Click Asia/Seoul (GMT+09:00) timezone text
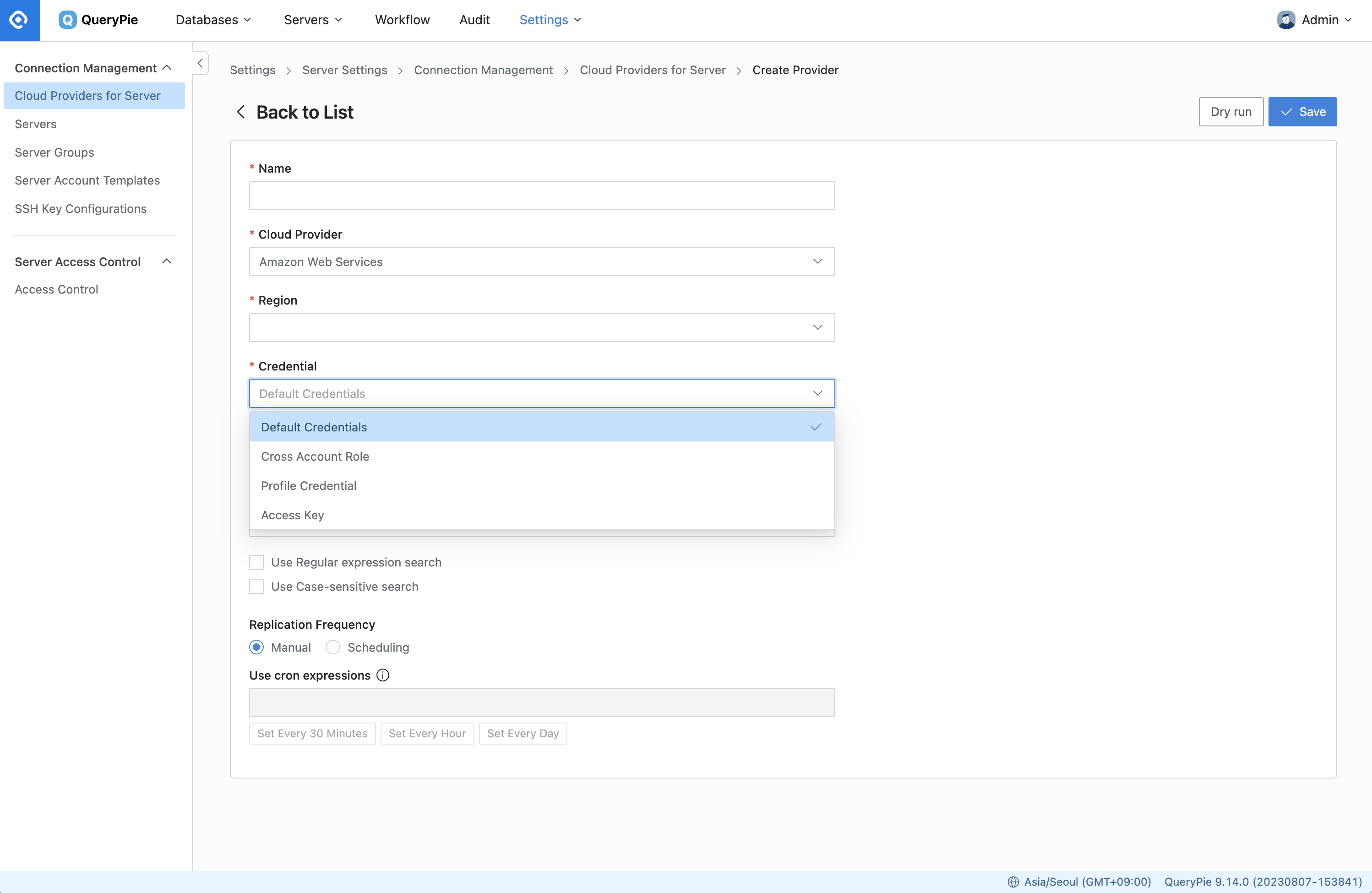This screenshot has width=1372, height=893. [x=1088, y=882]
